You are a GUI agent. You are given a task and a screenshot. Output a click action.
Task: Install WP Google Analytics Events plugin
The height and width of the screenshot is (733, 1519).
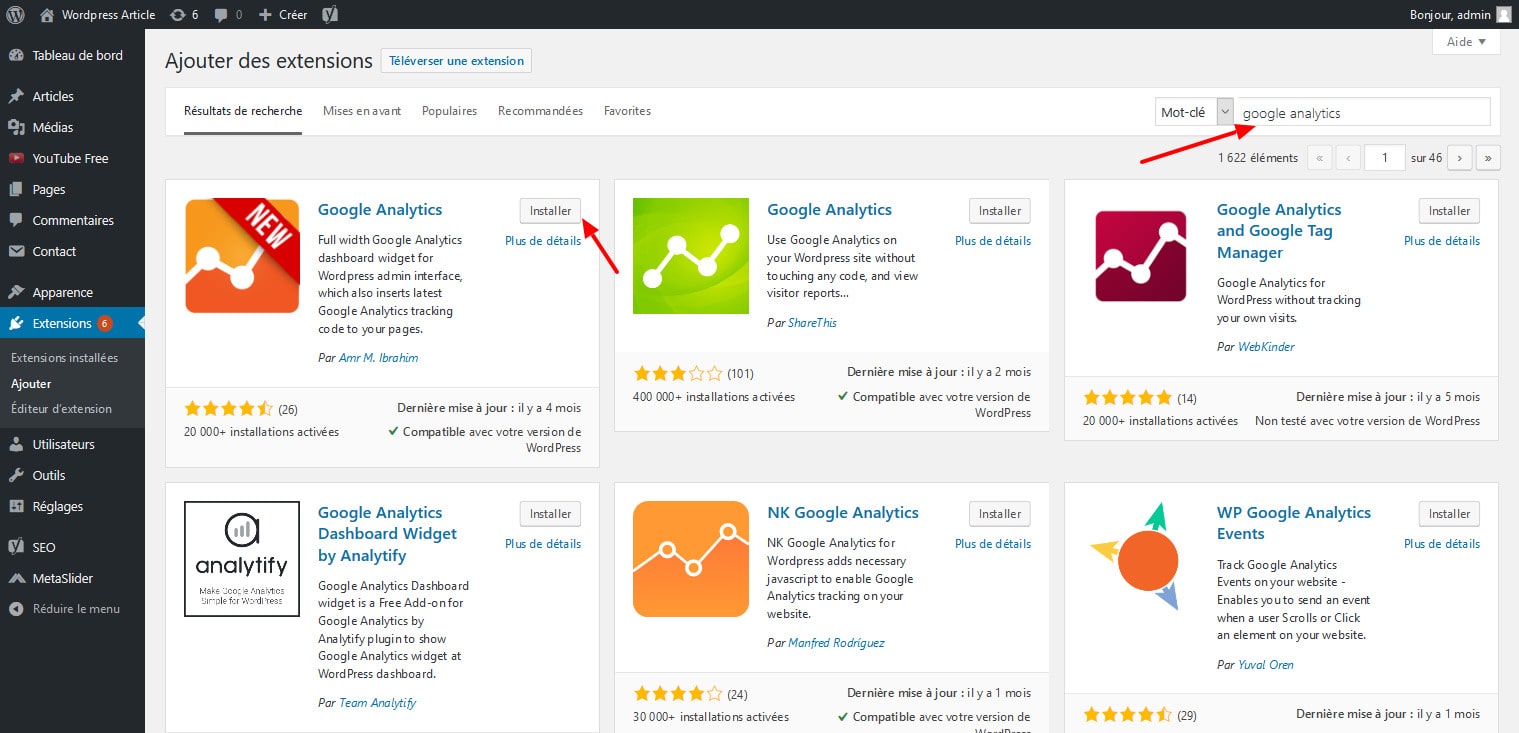click(x=1449, y=514)
